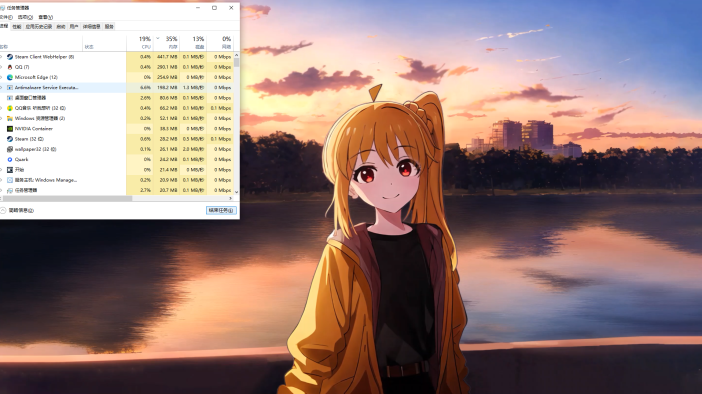Switch to the 应用历史记录 tab
Image resolution: width=702 pixels, height=394 pixels.
pyautogui.click(x=39, y=27)
